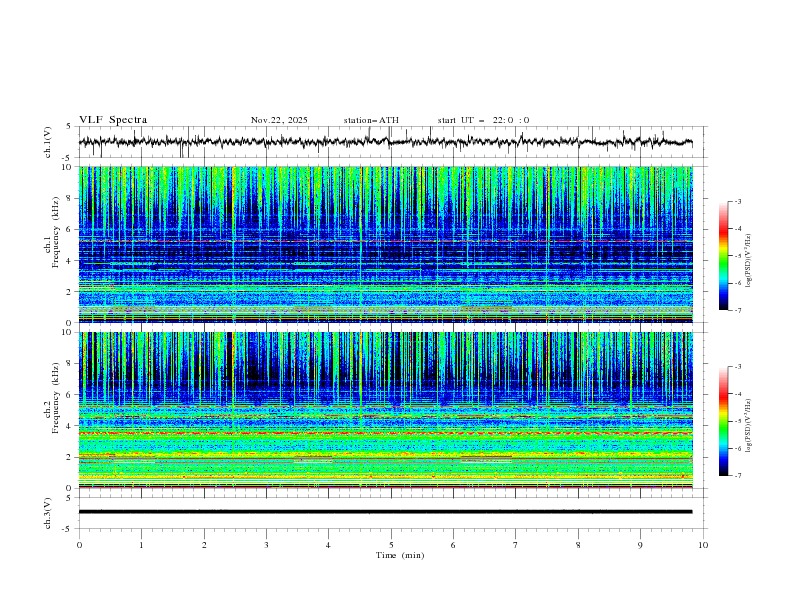Click the ch.2 spectrogram panel

coord(386,410)
